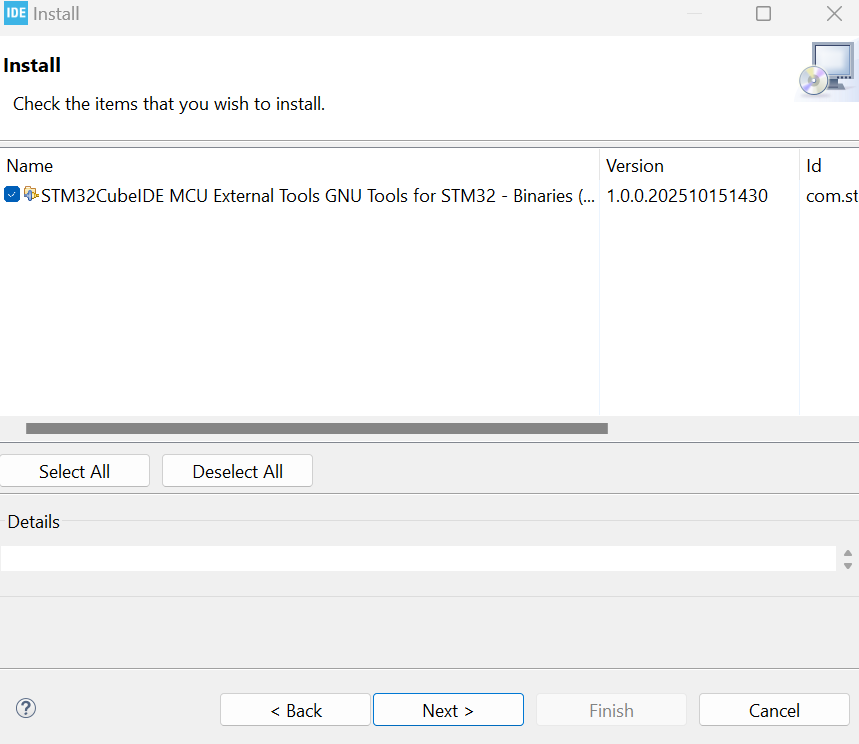Close the Install dialog window
Image resolution: width=859 pixels, height=744 pixels.
834,14
